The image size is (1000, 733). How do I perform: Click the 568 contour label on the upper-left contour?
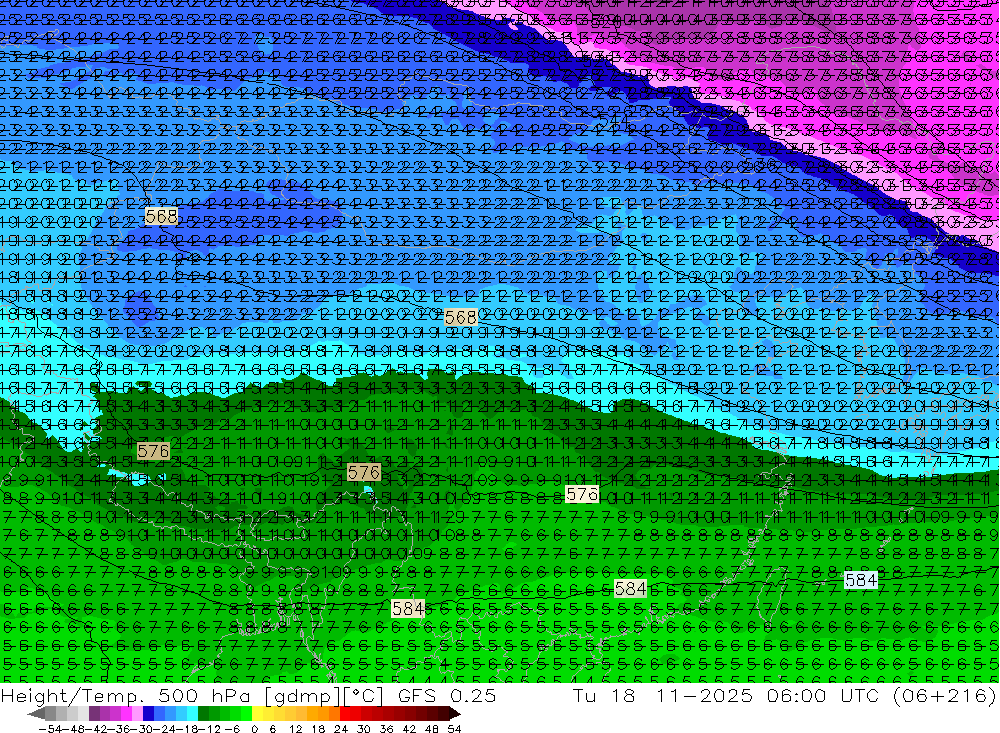point(161,216)
